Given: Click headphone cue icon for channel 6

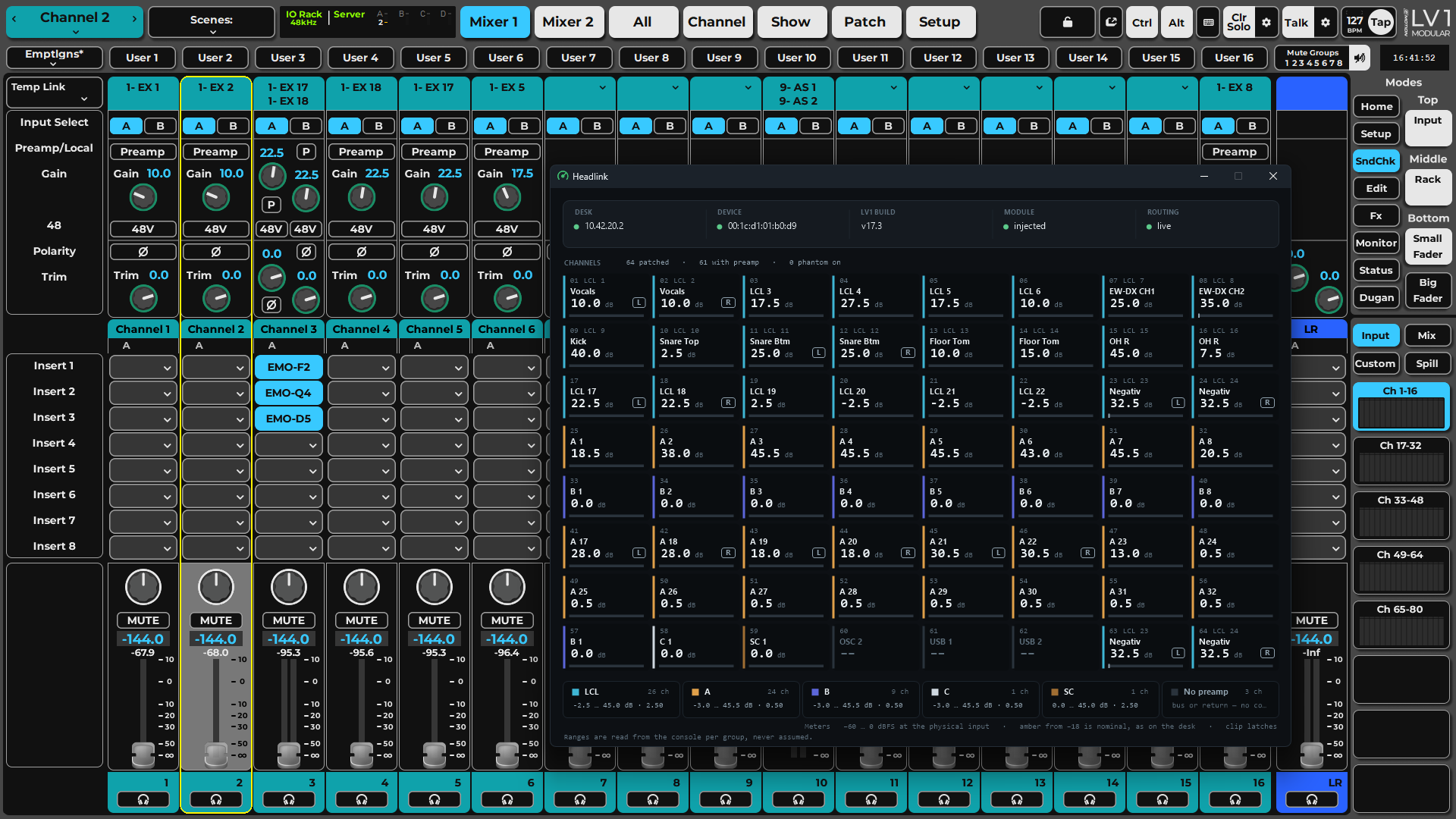Looking at the screenshot, I should coord(507,799).
